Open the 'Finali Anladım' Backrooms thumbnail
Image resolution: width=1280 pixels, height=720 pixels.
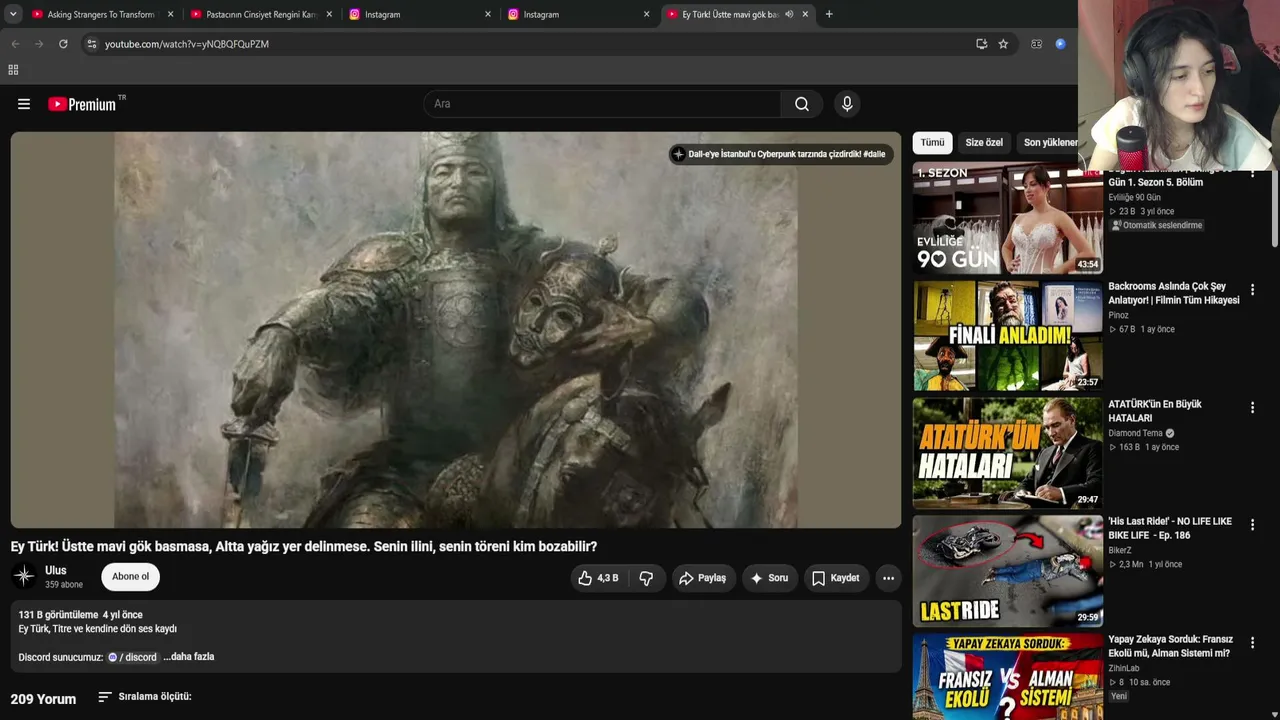[1008, 335]
